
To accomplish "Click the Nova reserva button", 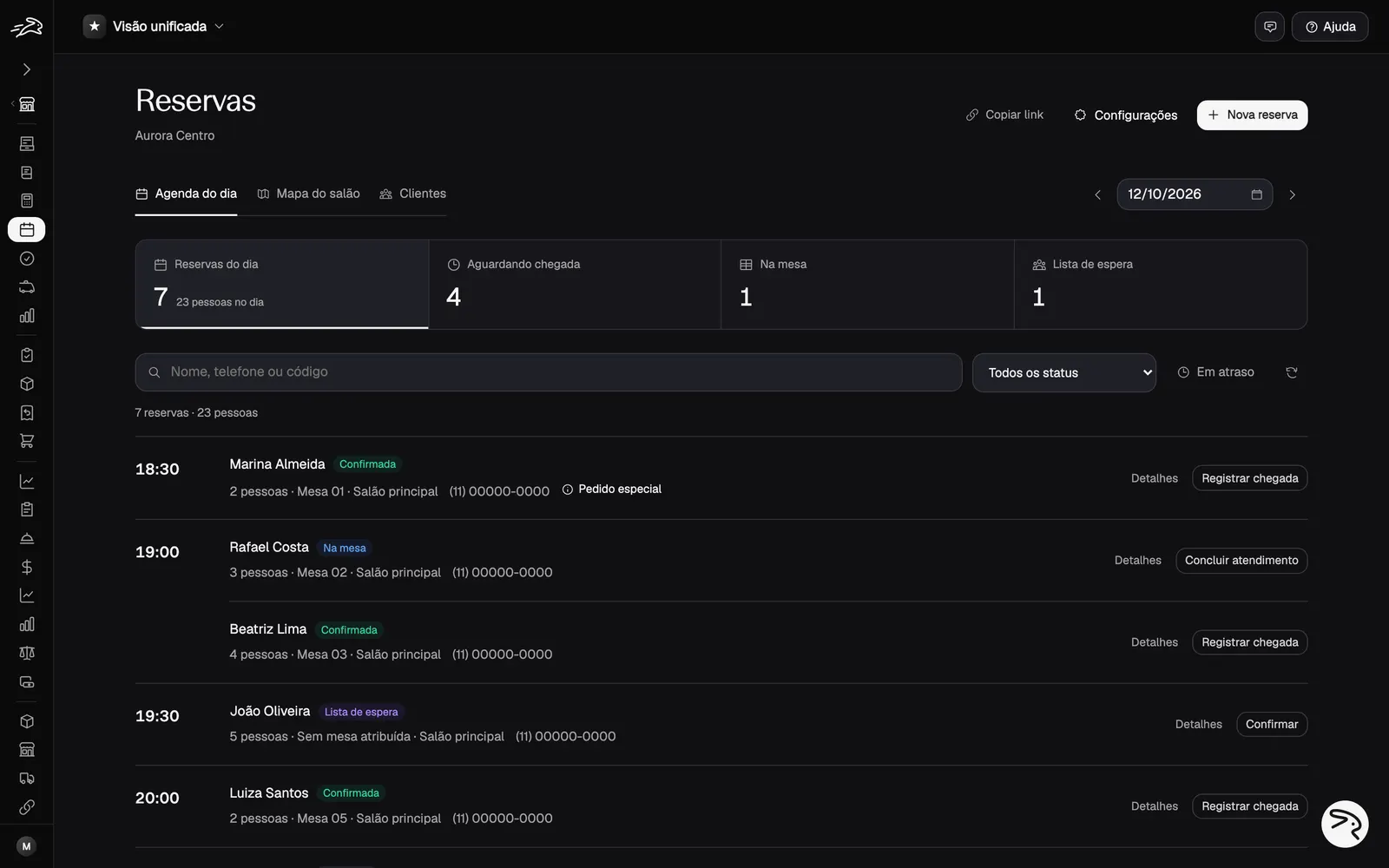I will point(1252,115).
